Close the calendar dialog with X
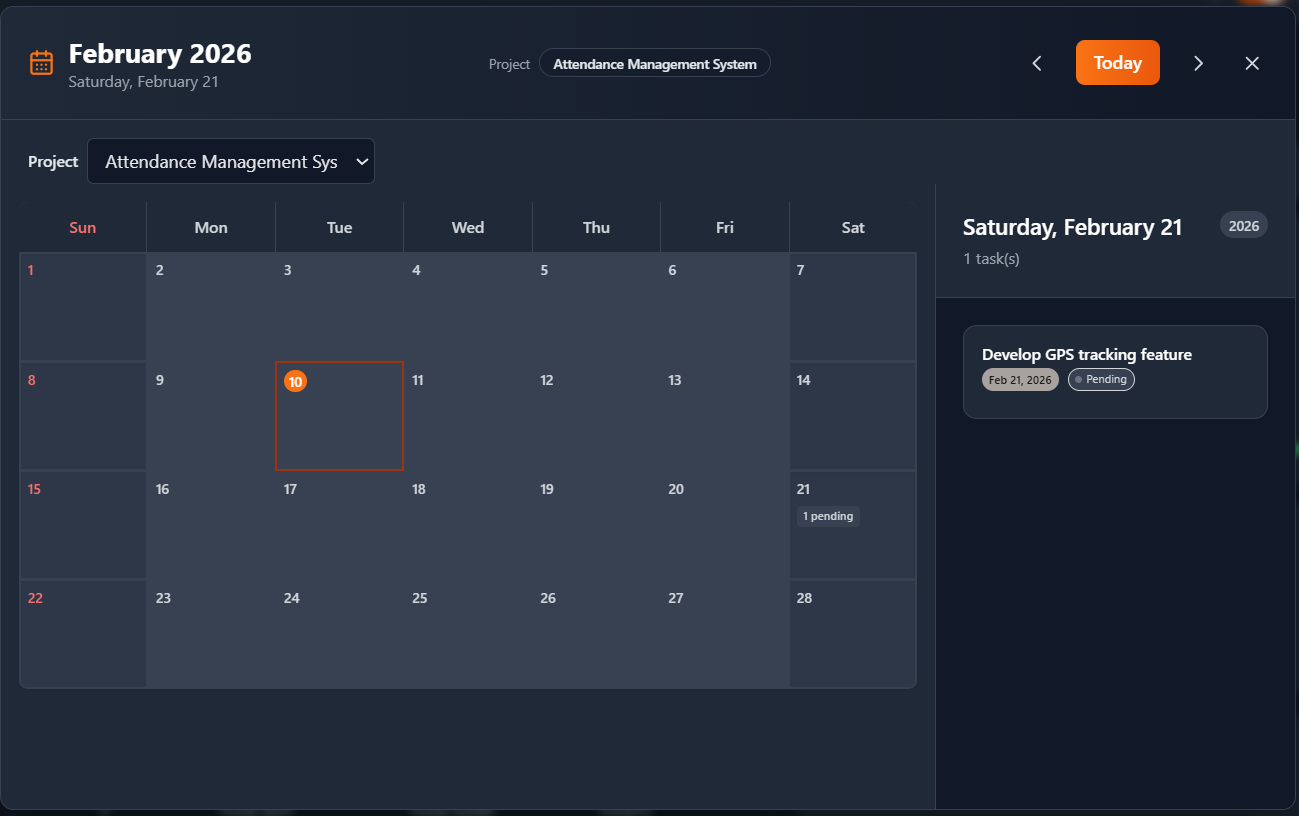The width and height of the screenshot is (1299, 816). pyautogui.click(x=1252, y=63)
